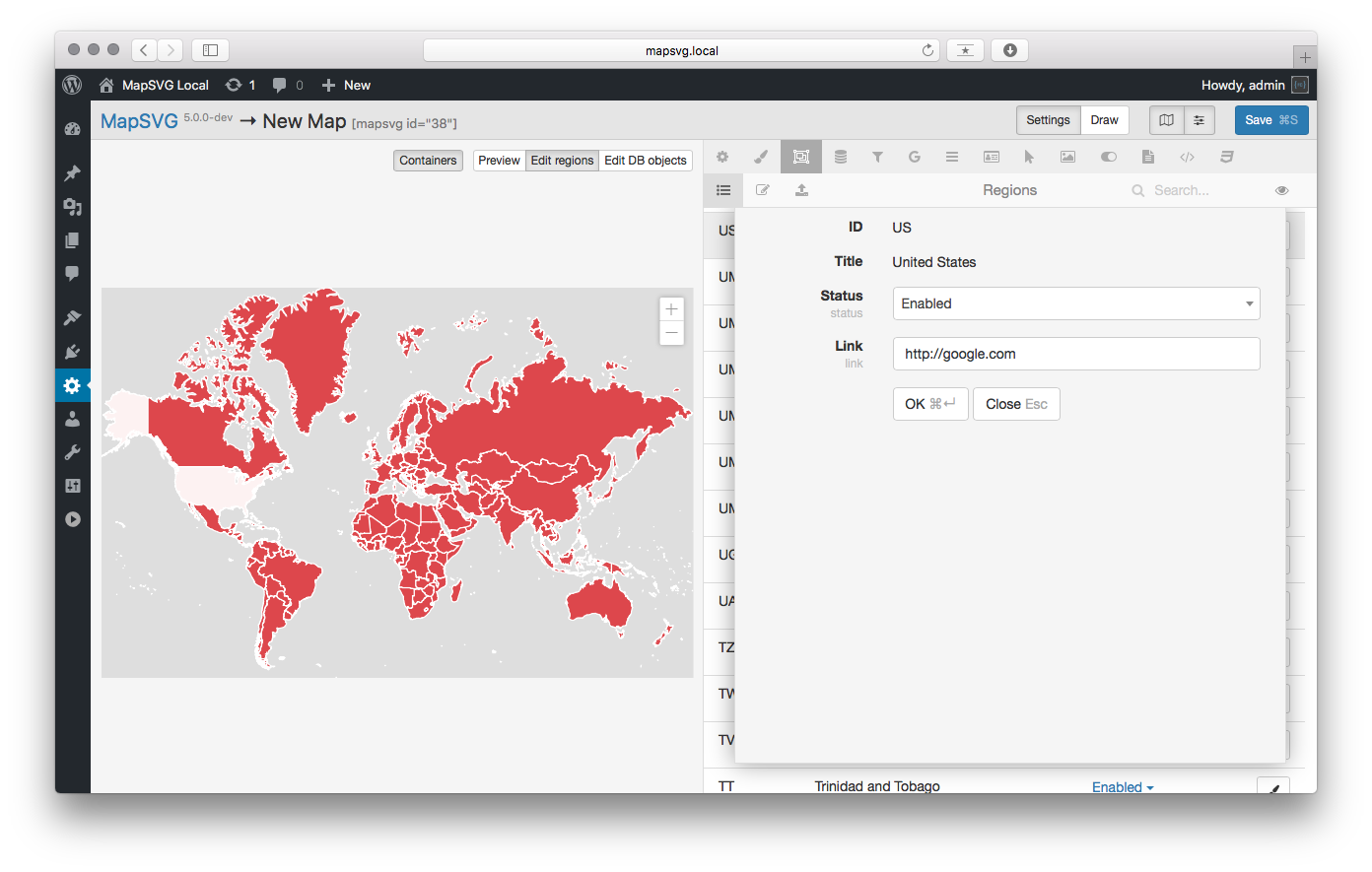Switch to Draw mode
This screenshot has height=872, width=1372.
(x=1104, y=120)
